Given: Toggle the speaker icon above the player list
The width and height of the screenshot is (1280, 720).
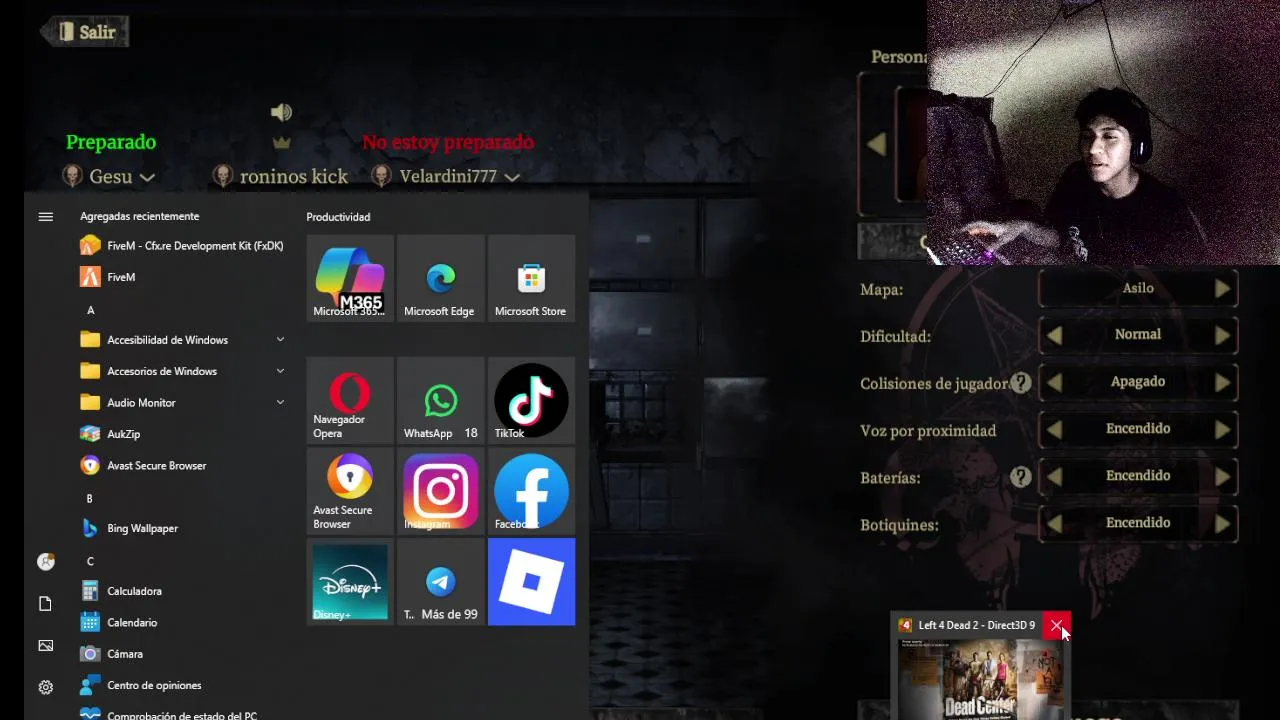Looking at the screenshot, I should click(281, 112).
